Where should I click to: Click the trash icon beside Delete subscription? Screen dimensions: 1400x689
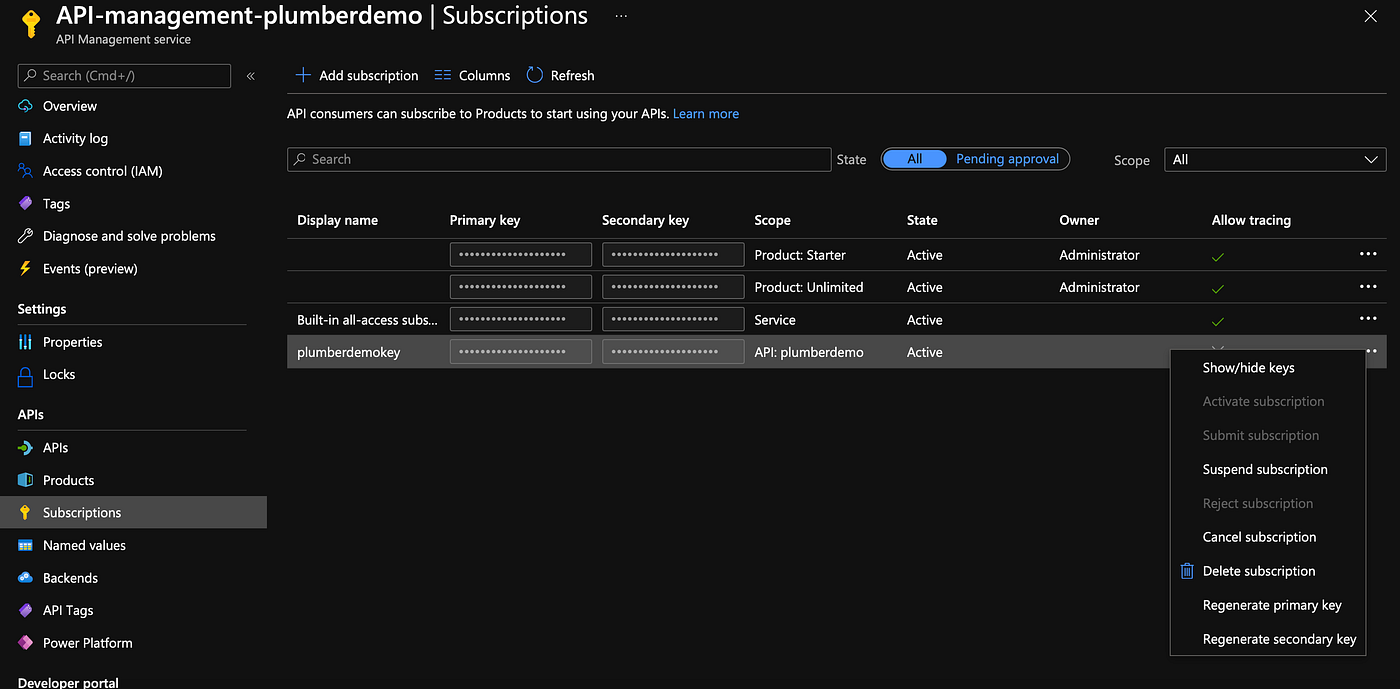click(x=1187, y=571)
